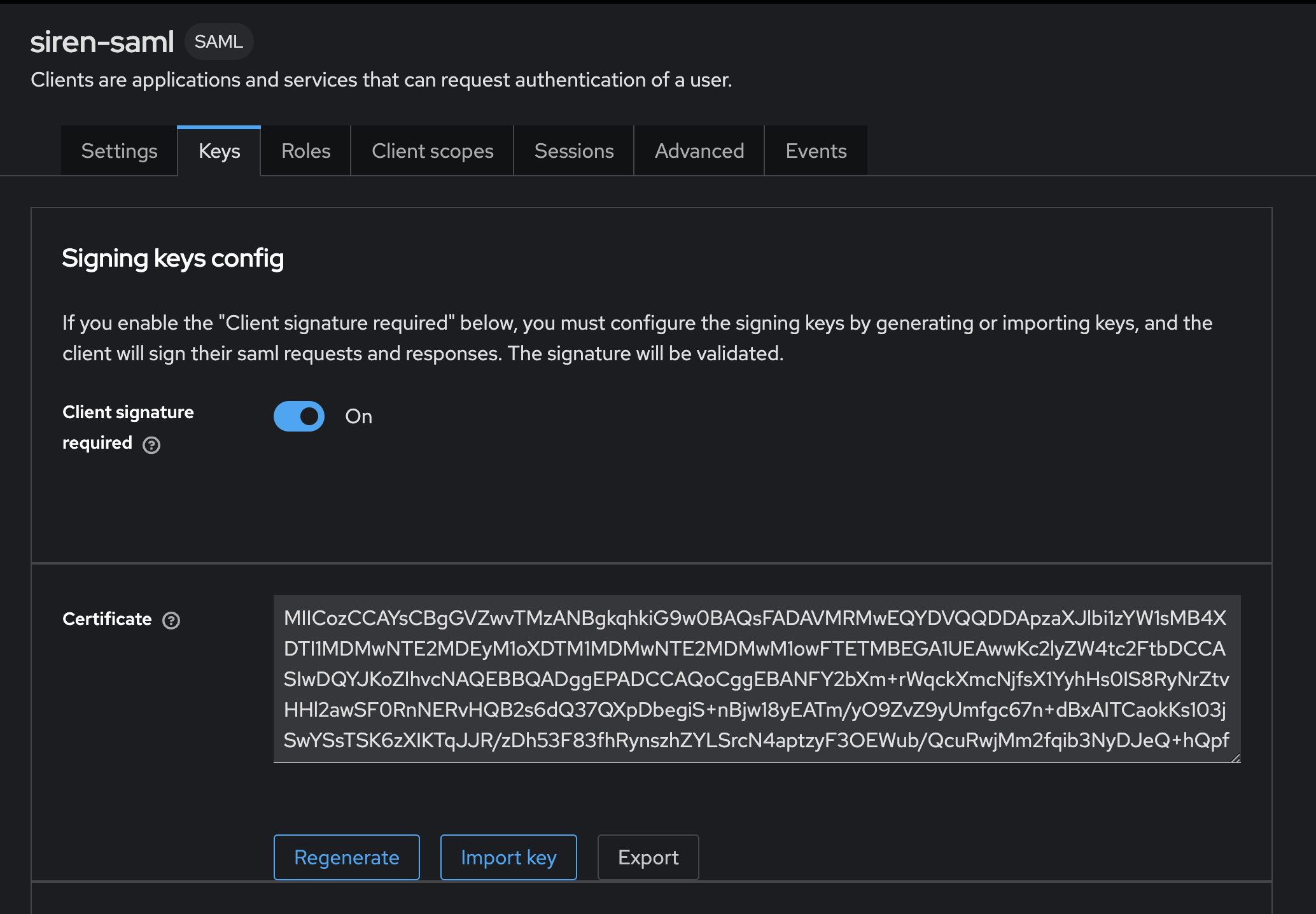
Task: Click the Regenerate button
Action: pyautogui.click(x=346, y=857)
